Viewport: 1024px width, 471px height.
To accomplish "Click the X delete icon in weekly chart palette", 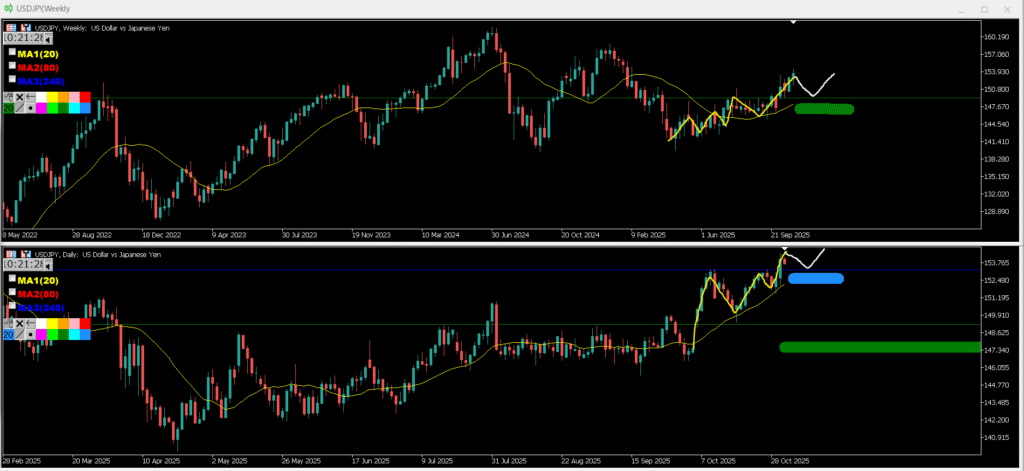I will (19, 97).
